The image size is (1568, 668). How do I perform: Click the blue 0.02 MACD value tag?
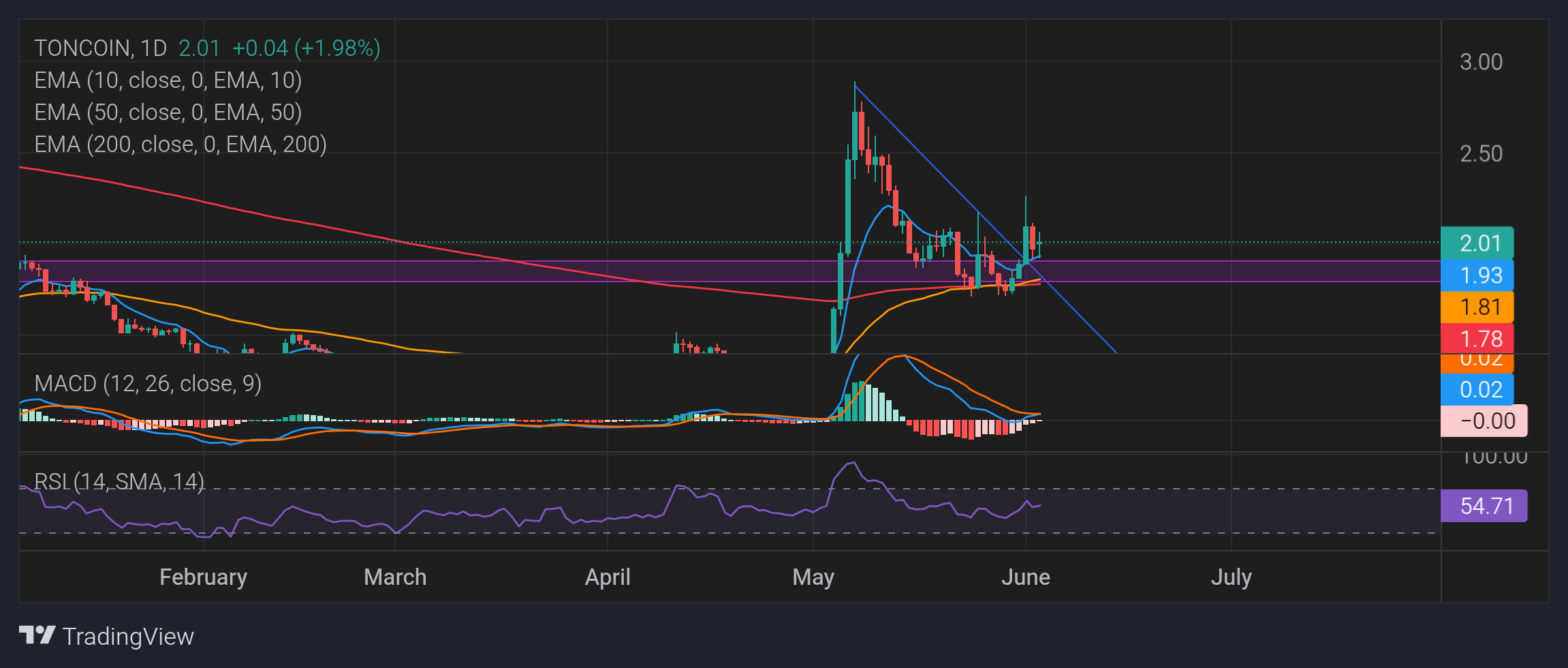1477,389
